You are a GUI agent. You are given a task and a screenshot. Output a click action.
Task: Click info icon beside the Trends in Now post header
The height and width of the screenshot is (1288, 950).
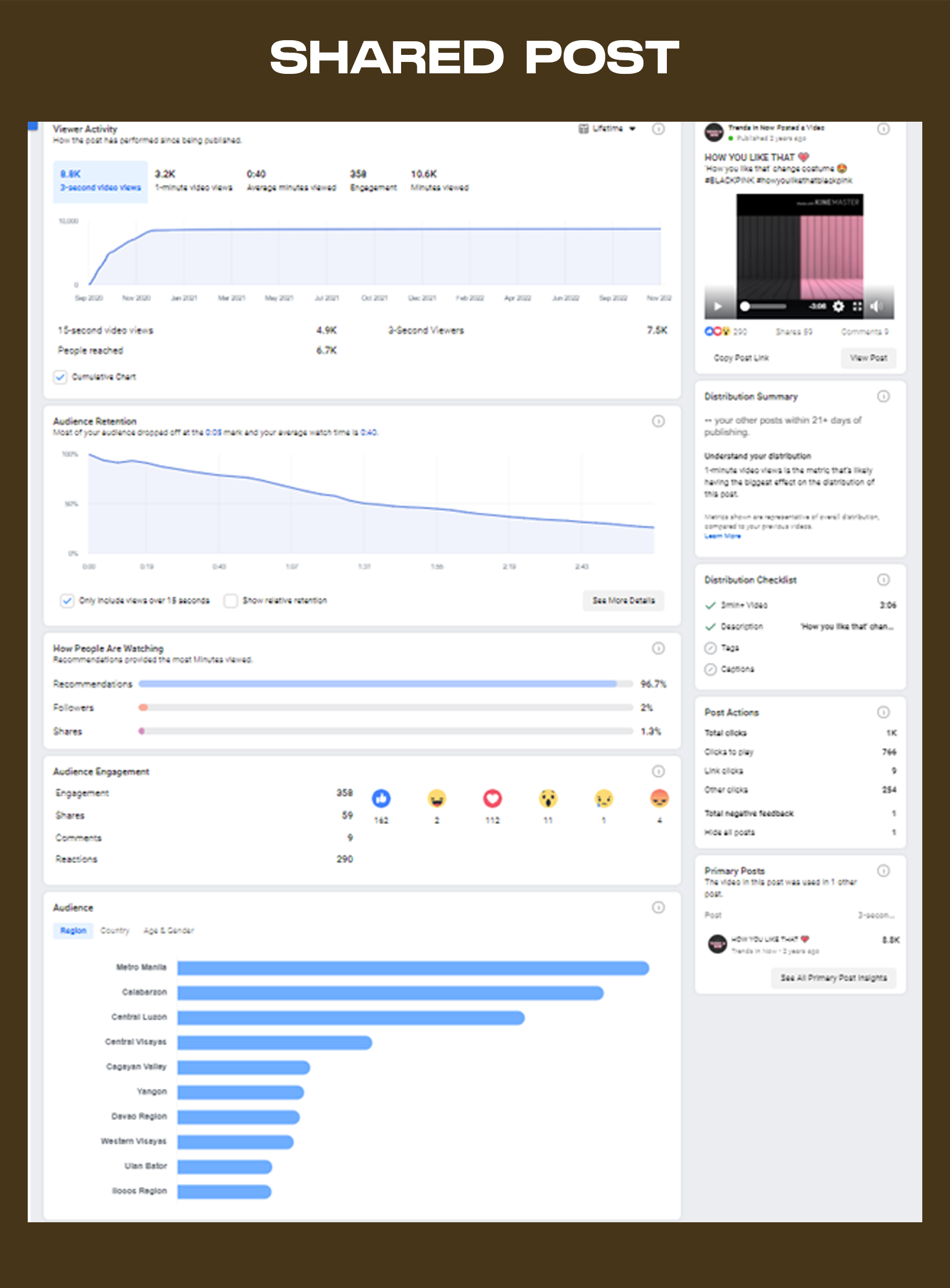coord(883,129)
